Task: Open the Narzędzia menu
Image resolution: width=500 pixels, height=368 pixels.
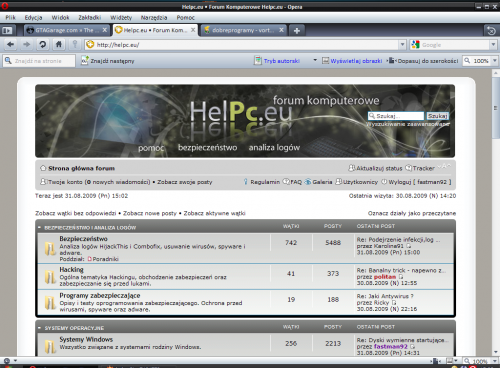Action: coord(154,17)
